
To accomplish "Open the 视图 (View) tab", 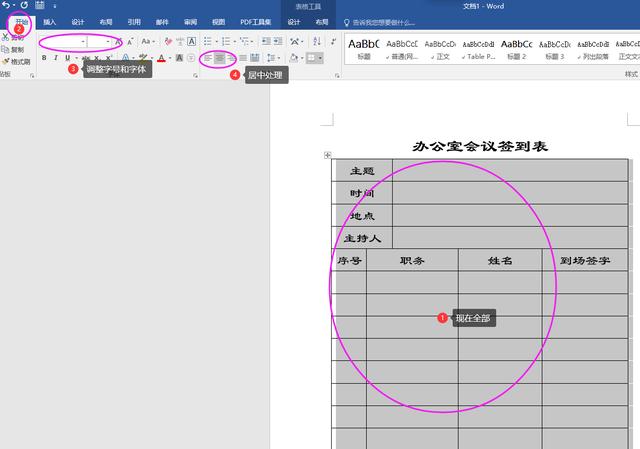I will (218, 22).
